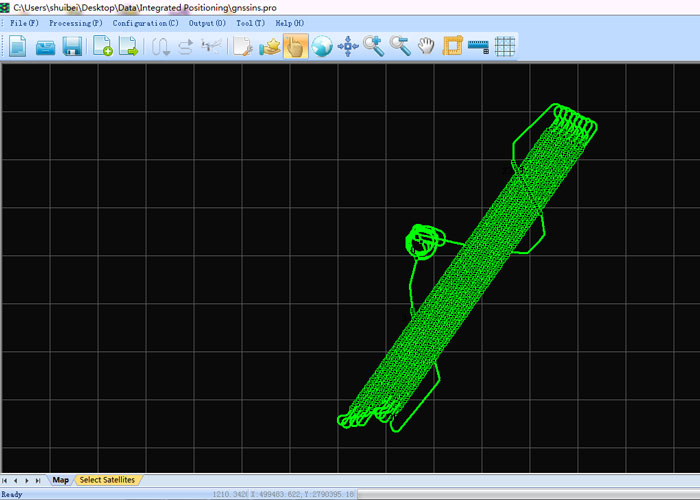This screenshot has height=500, width=700.
Task: Toggle the highlighted pointing-hand select tool
Action: (295, 46)
